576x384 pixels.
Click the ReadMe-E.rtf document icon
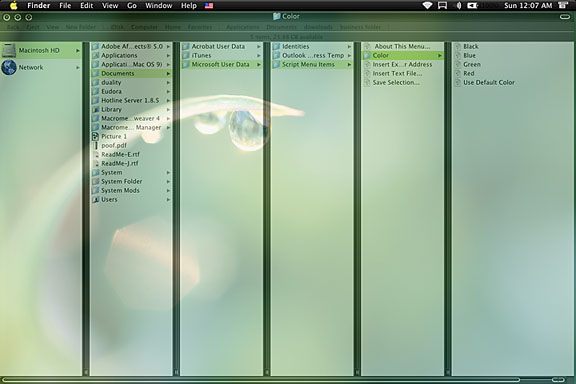[96, 154]
